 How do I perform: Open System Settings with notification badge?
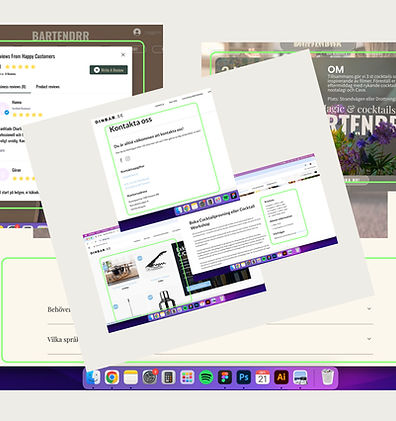click(x=149, y=378)
